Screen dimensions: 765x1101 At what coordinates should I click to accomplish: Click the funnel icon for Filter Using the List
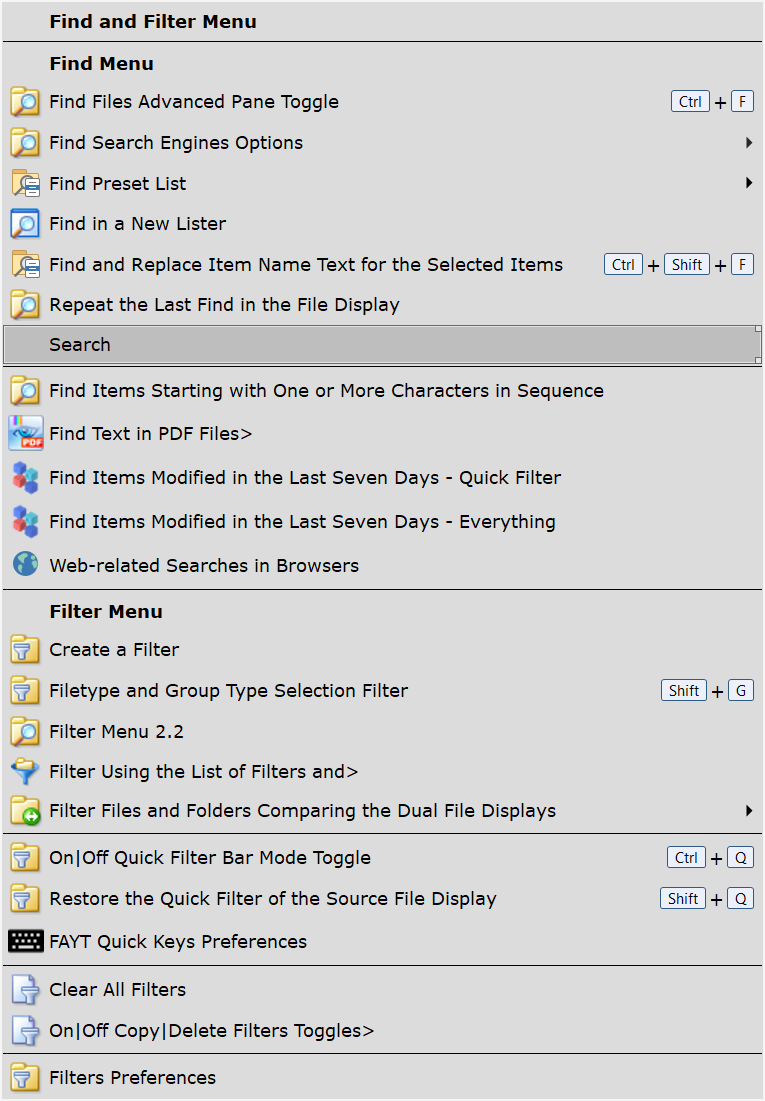pyautogui.click(x=25, y=772)
